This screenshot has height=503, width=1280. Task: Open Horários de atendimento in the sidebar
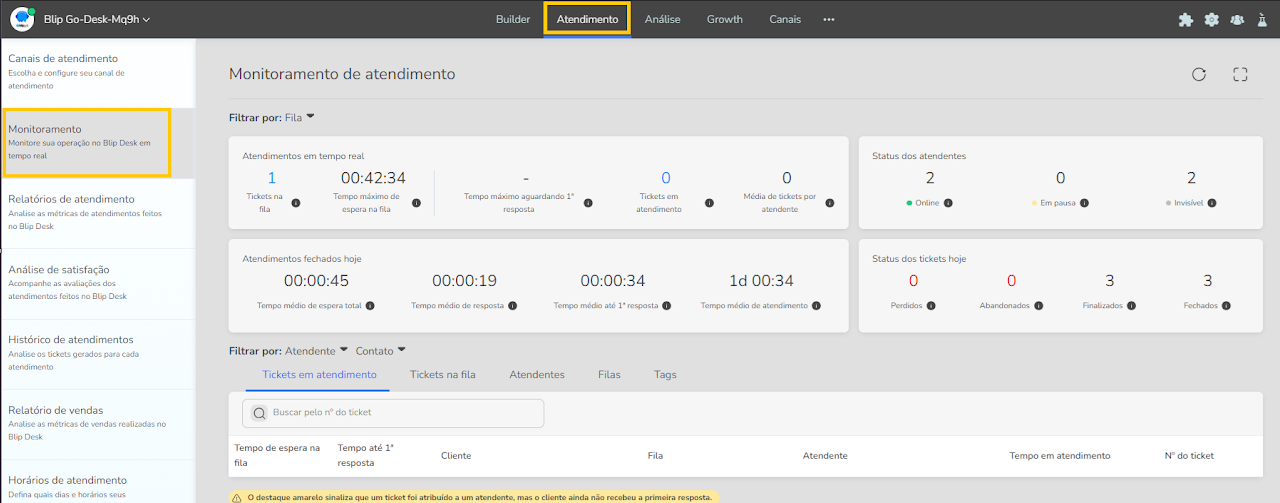[98, 482]
